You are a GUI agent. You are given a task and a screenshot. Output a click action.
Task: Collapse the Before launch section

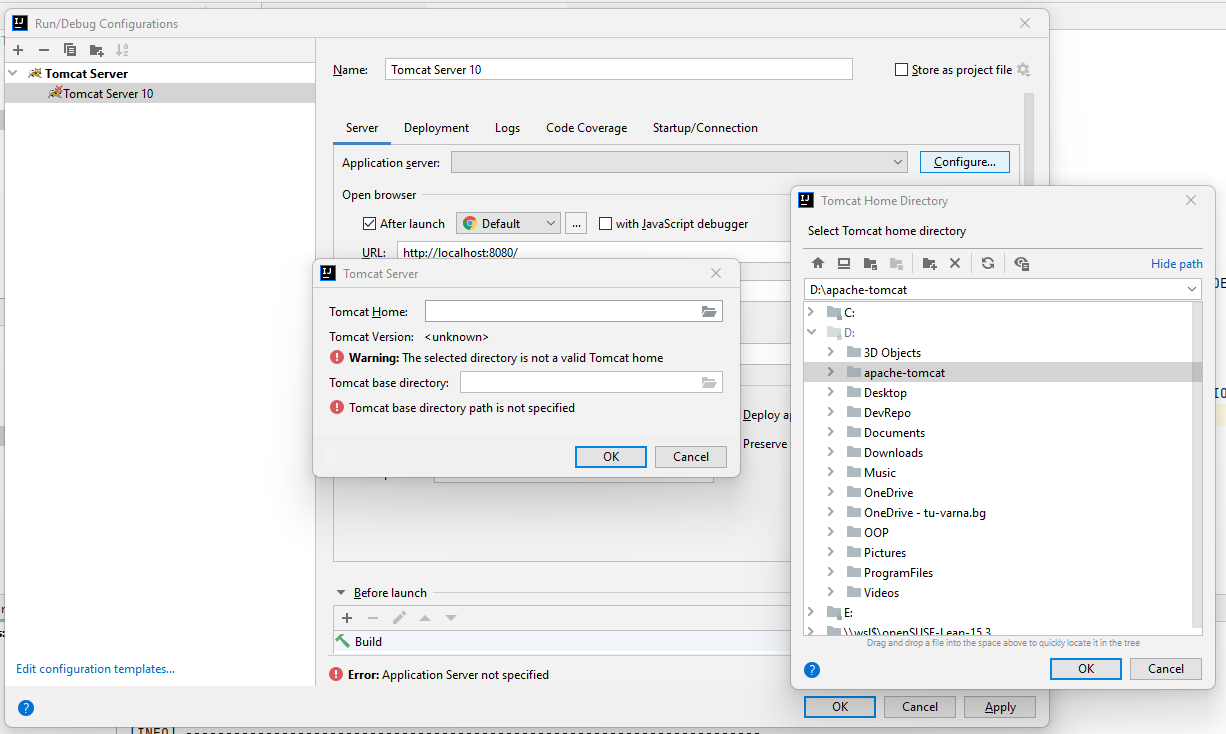340,593
